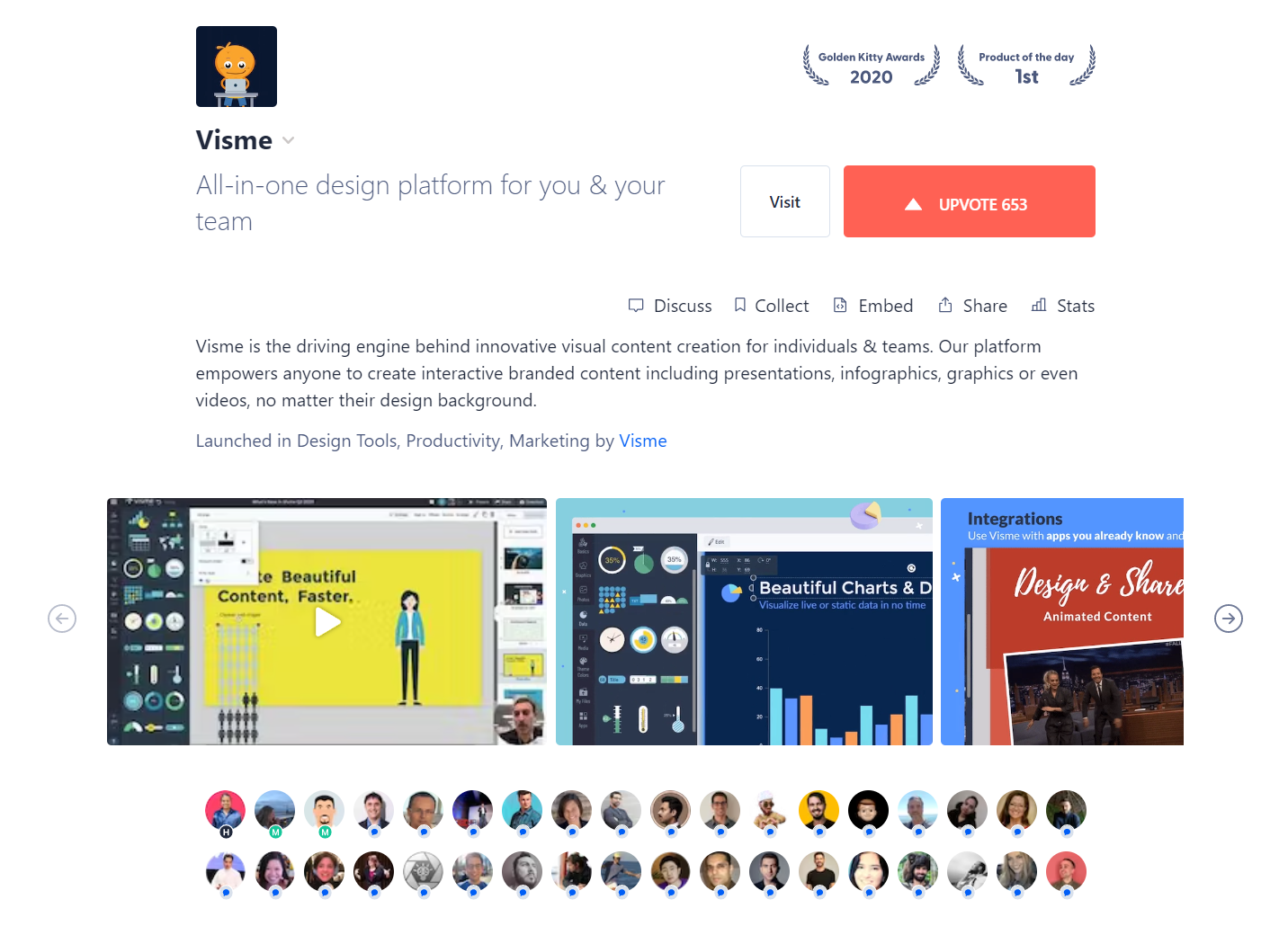Share this product page
This screenshot has height=926, width=1288.
pos(972,306)
